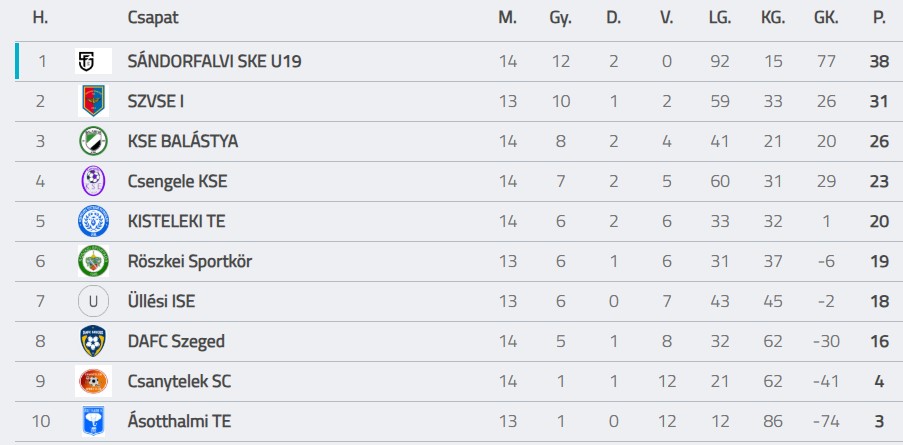Select the KSE BALÁSTYA team name

183,141
